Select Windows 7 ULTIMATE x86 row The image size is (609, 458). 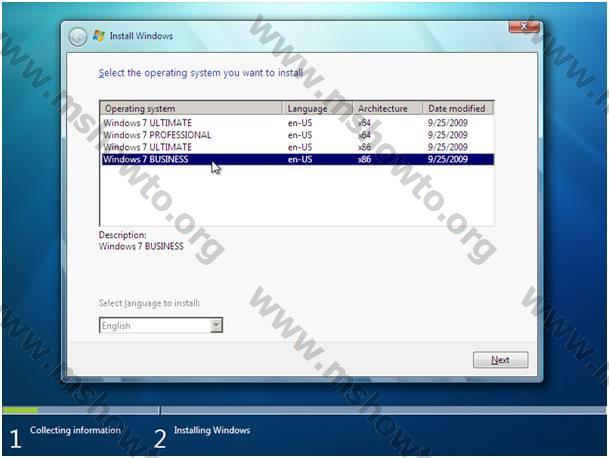pos(297,147)
